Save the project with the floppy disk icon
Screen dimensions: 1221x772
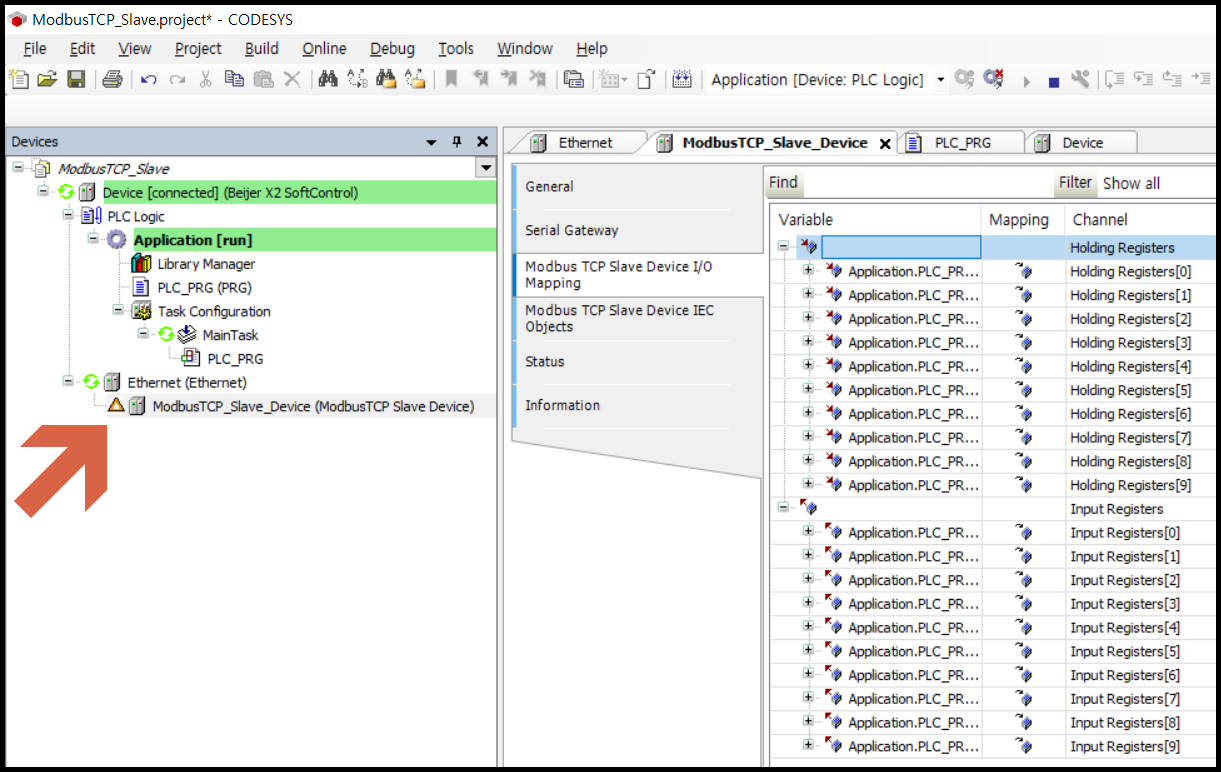76,79
